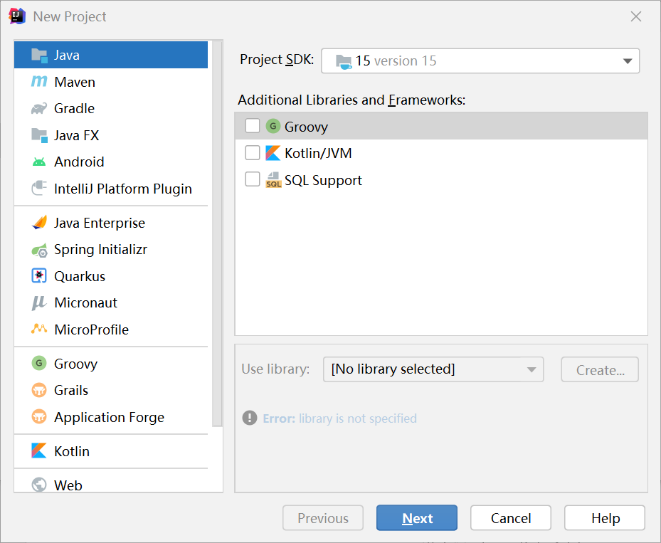Click the Kotlin/JVM icon in frameworks list

(273, 153)
